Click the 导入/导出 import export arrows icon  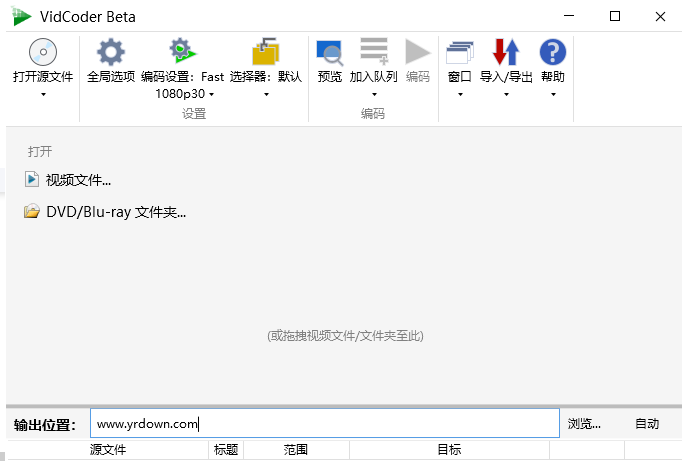click(x=506, y=52)
